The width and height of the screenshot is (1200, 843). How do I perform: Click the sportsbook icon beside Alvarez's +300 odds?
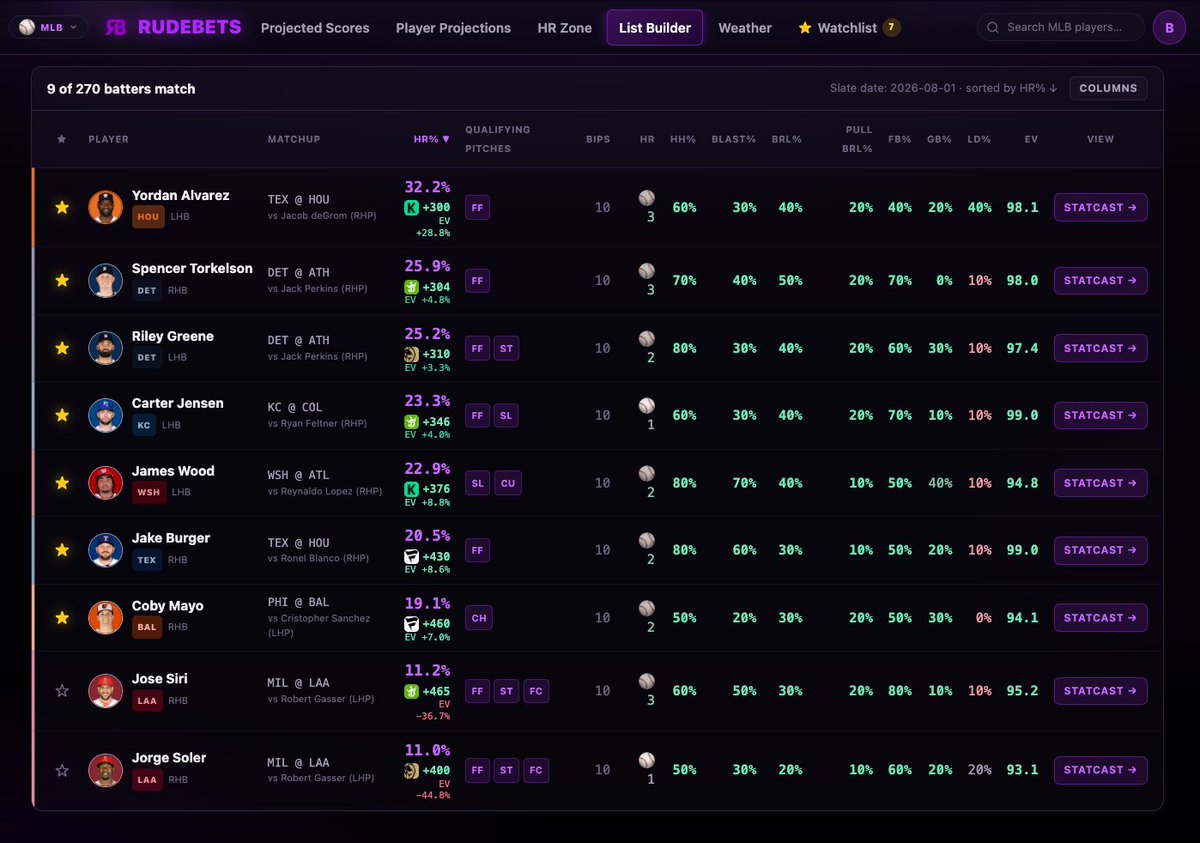(410, 207)
